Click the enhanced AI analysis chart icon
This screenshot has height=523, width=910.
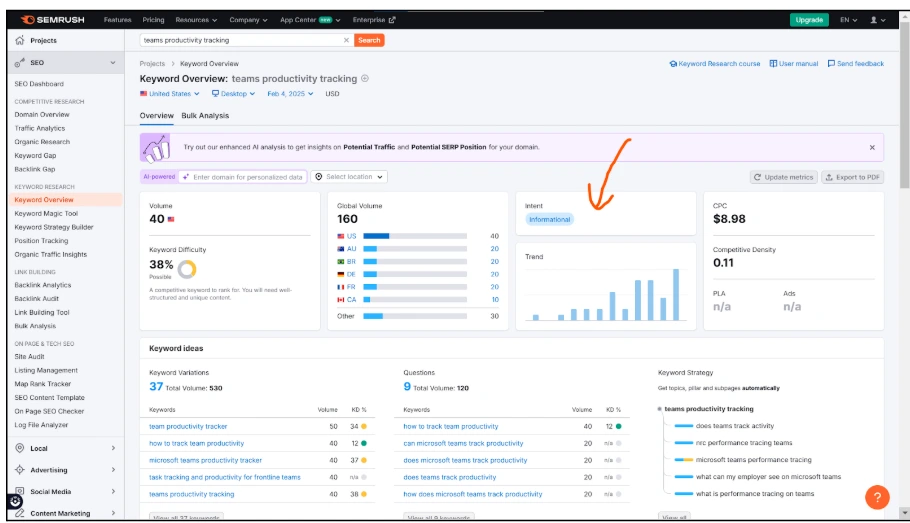pos(156,147)
